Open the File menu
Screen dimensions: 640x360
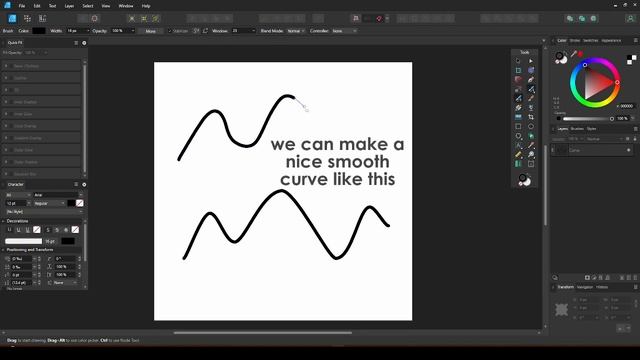[x=22, y=6]
